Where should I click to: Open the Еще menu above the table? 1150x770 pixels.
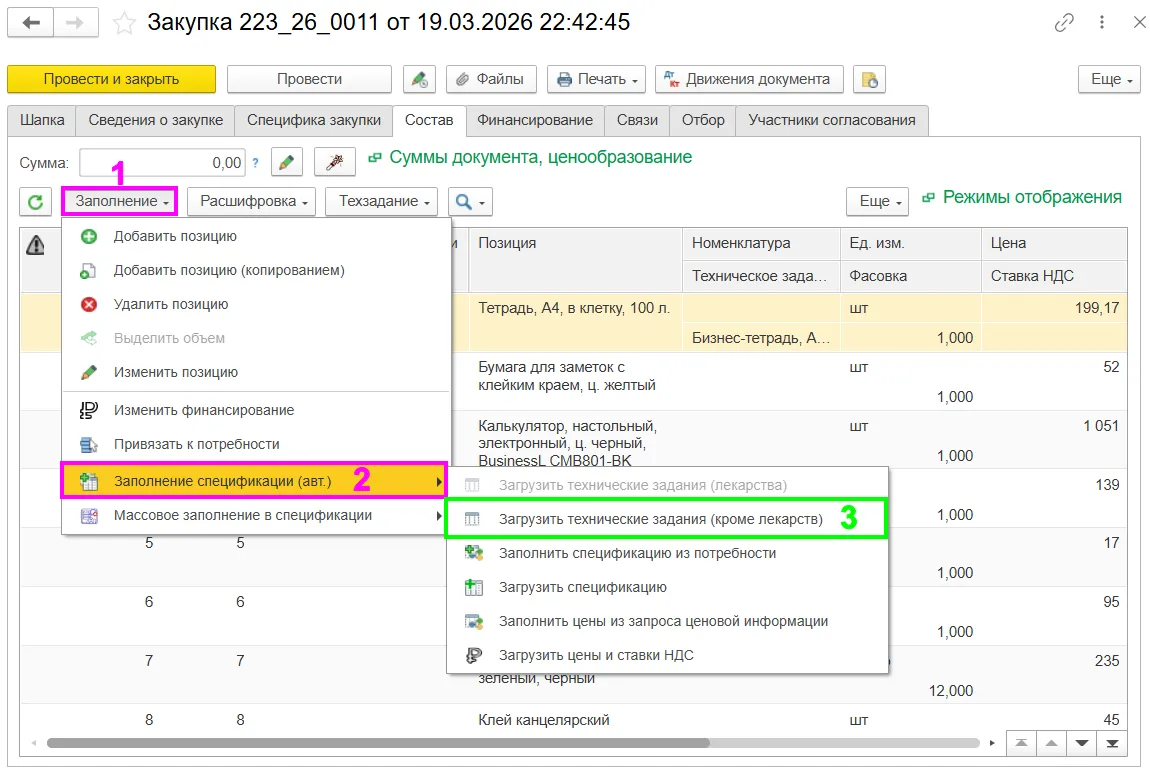click(877, 202)
